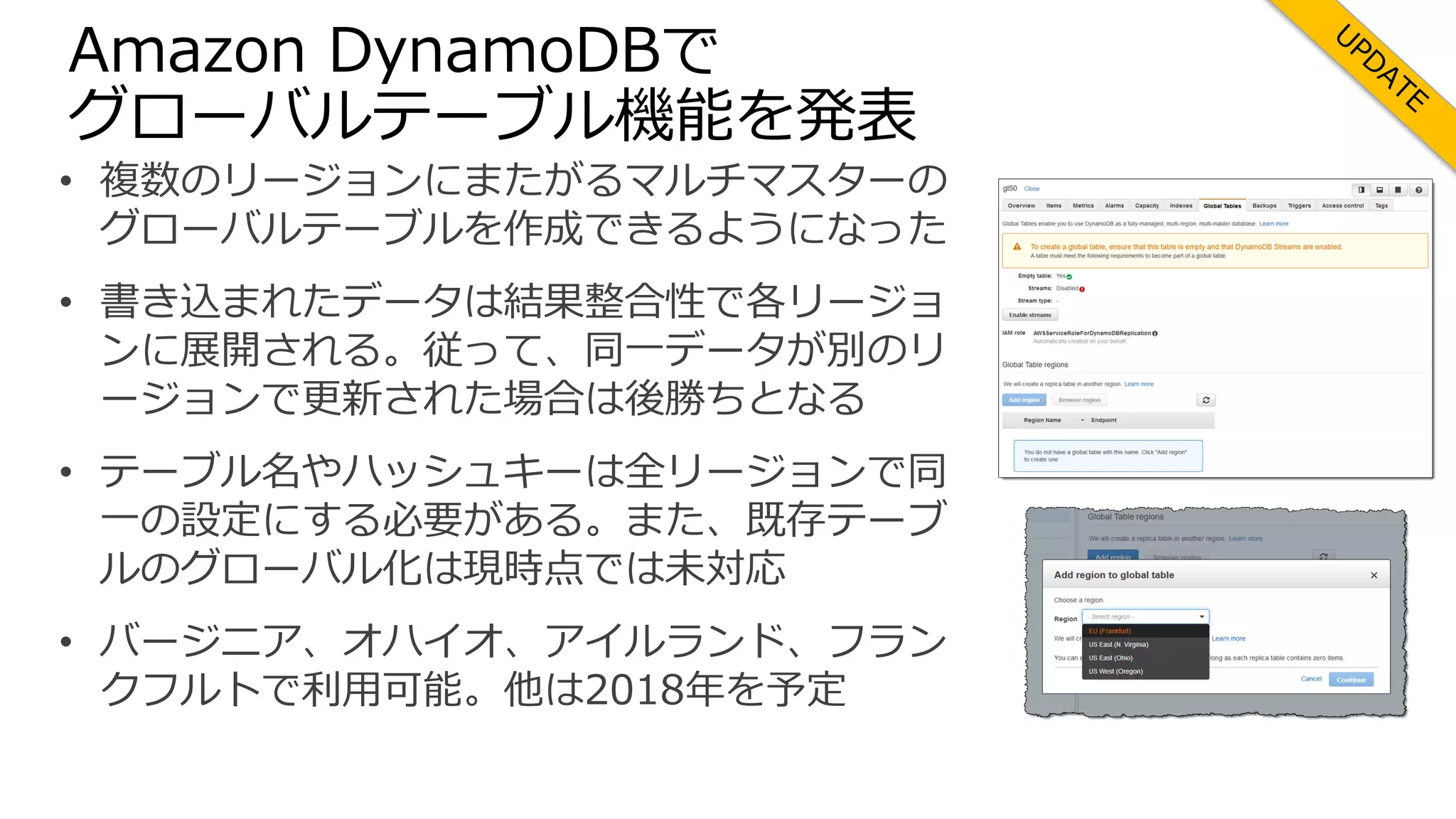Switch to the Alarms tab

1114,205
